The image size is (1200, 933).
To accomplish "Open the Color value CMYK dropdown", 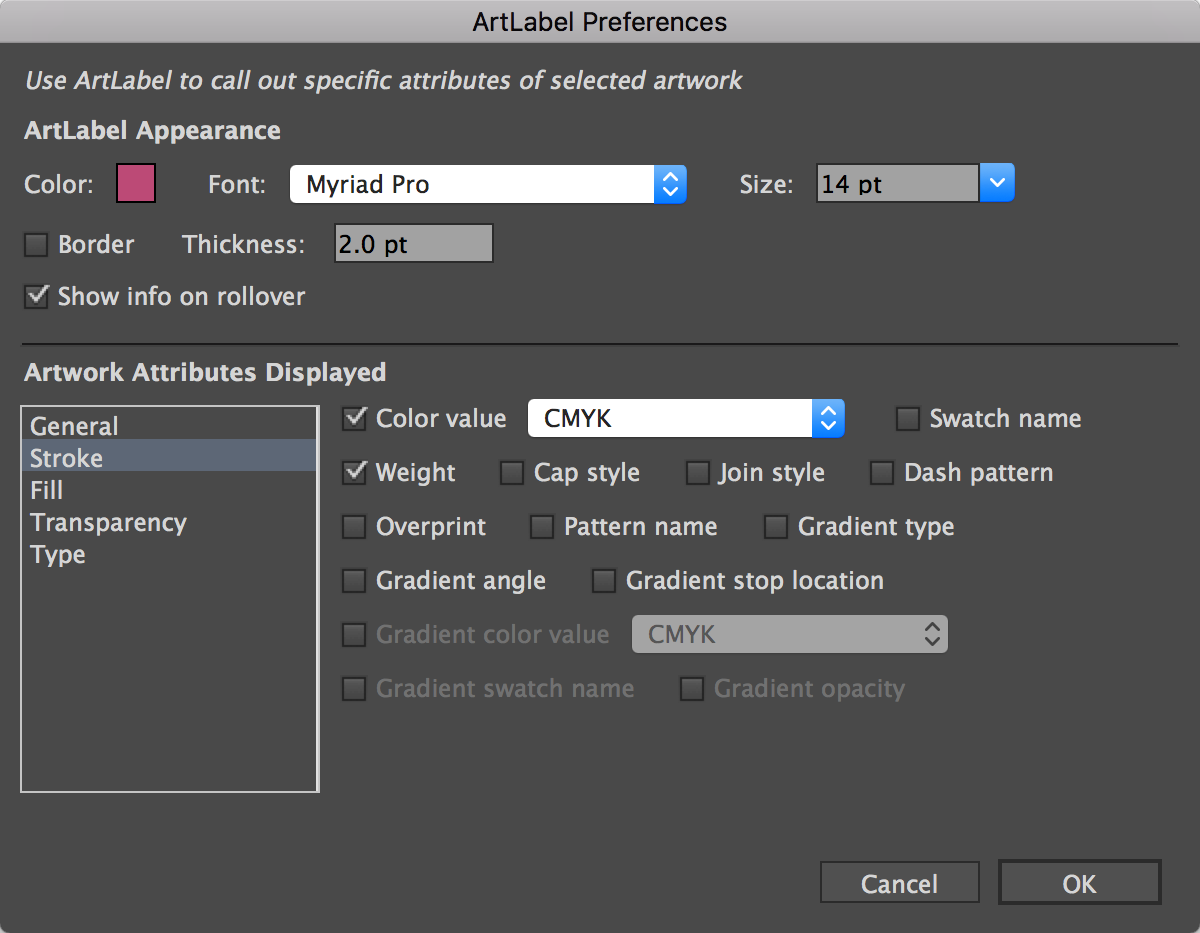I will pos(686,419).
